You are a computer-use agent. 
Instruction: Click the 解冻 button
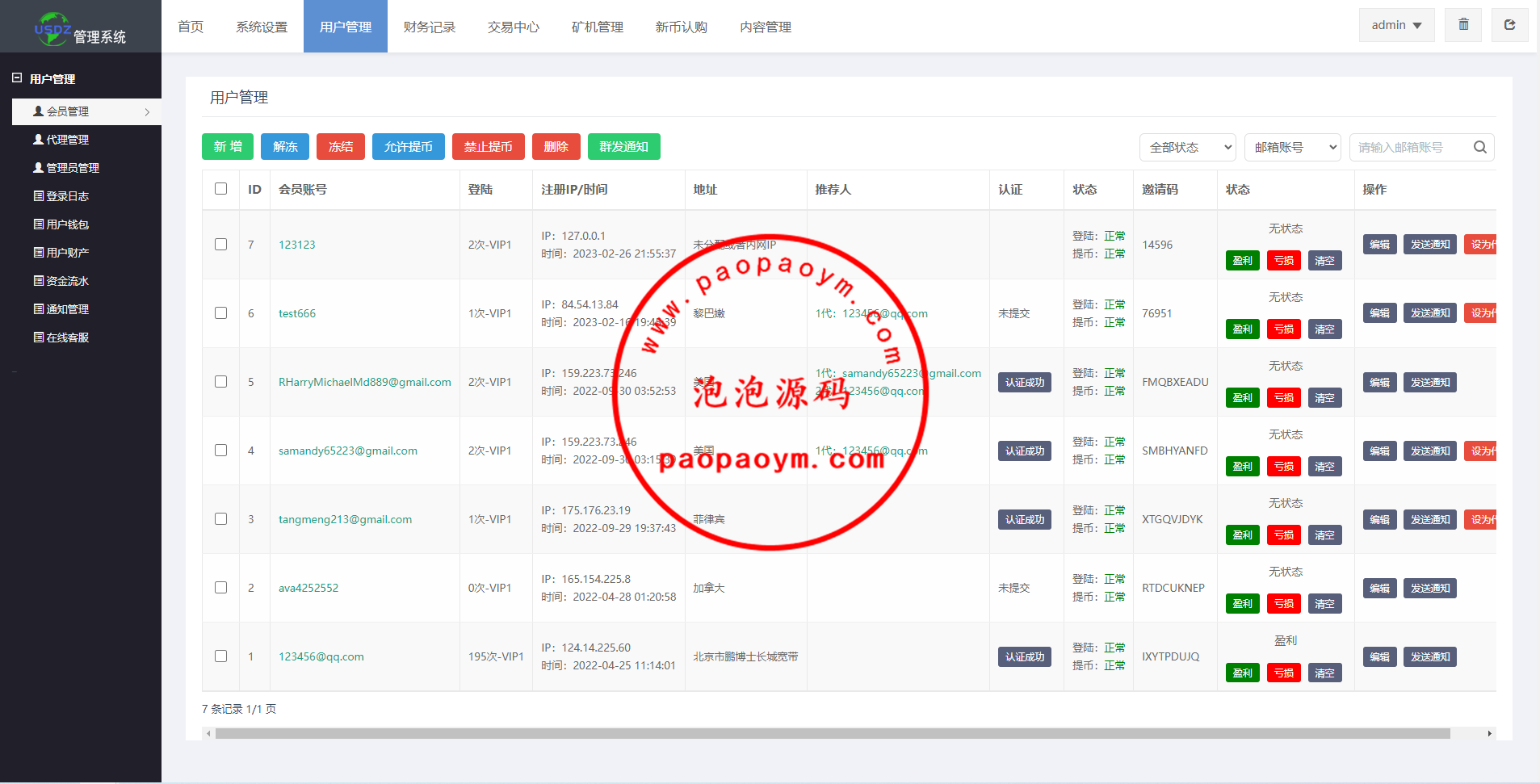[285, 146]
